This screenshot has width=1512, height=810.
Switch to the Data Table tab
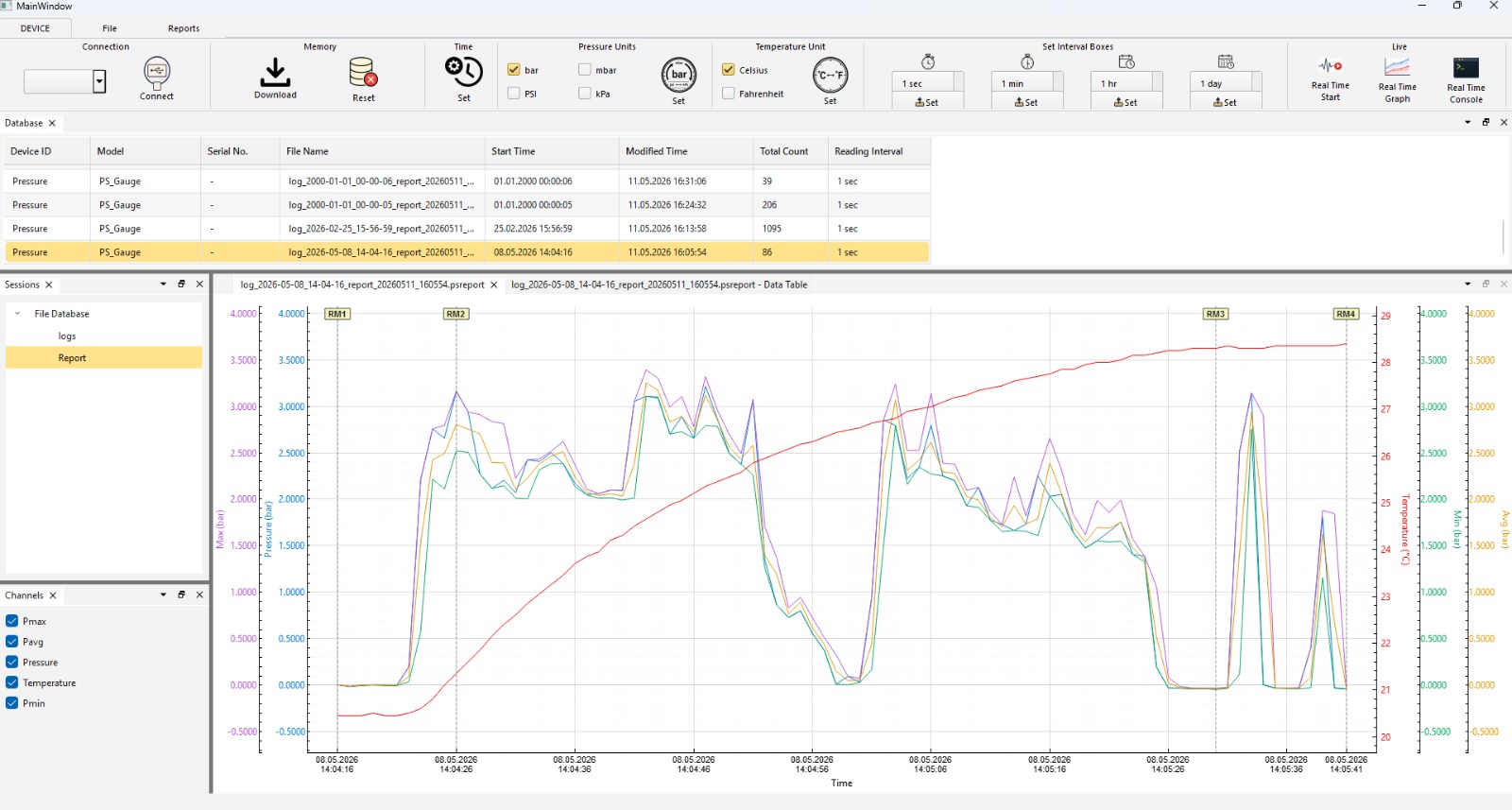660,284
